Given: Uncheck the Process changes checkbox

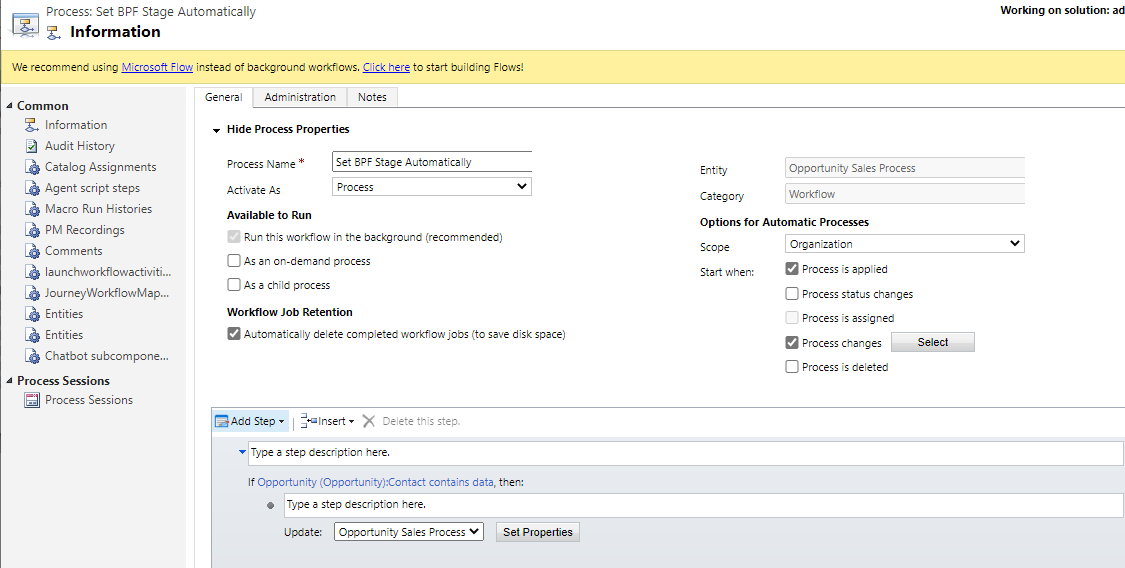Looking at the screenshot, I should click(792, 343).
